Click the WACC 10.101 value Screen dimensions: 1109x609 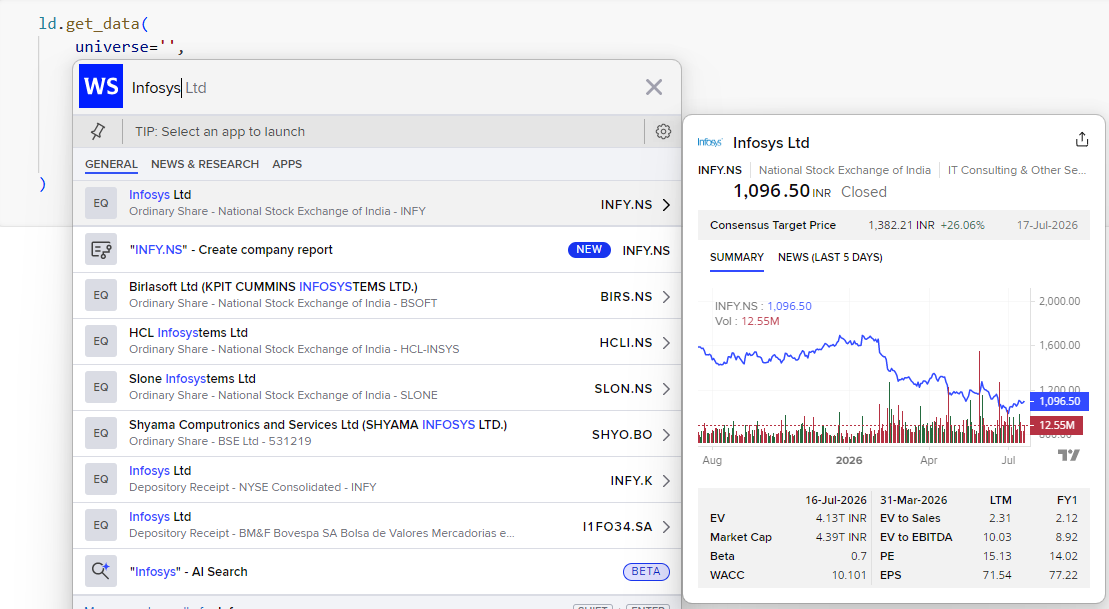pyautogui.click(x=849, y=576)
